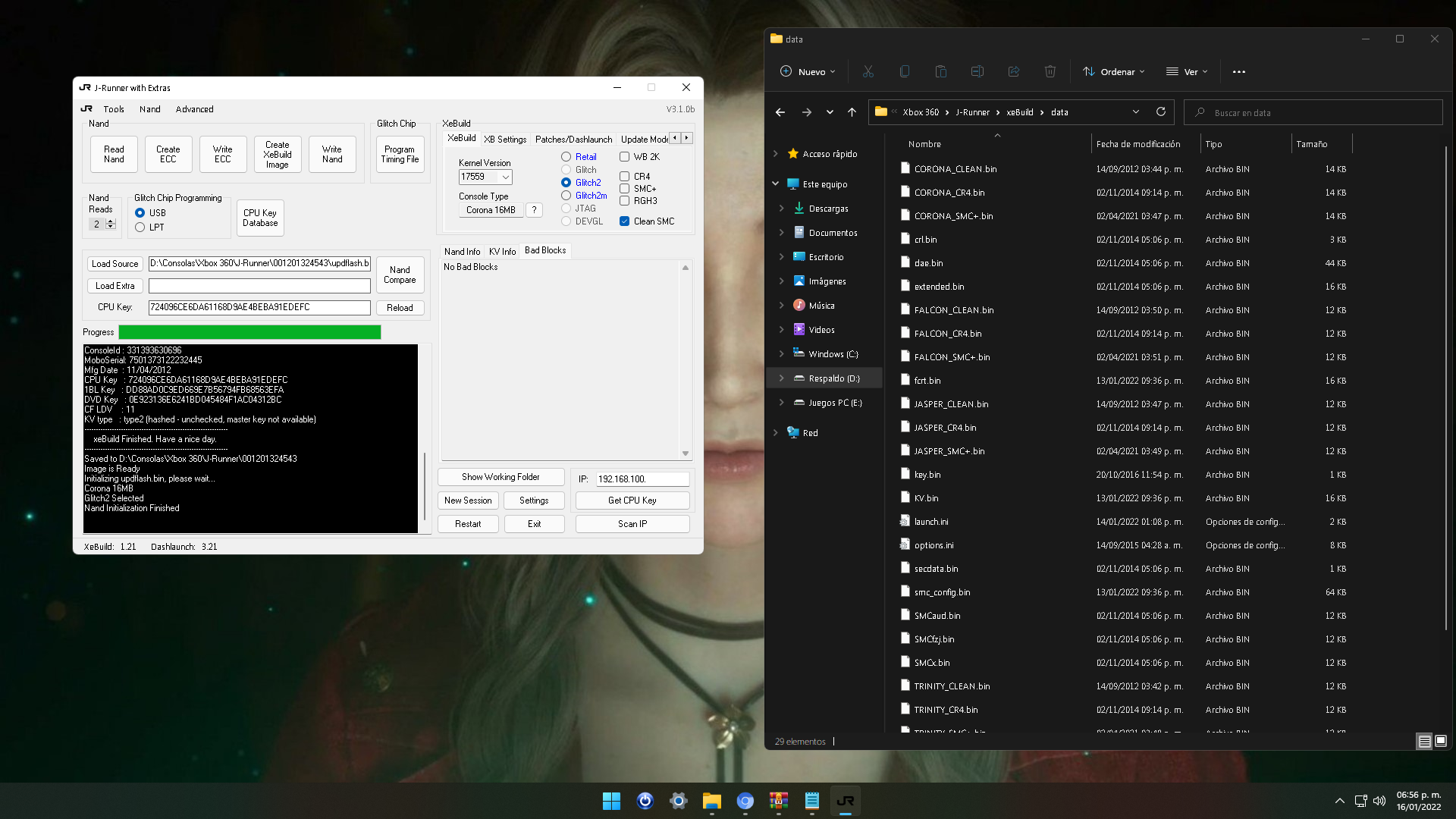Click the Cut icon in Explorer toolbar
The height and width of the screenshot is (819, 1456).
click(x=868, y=71)
